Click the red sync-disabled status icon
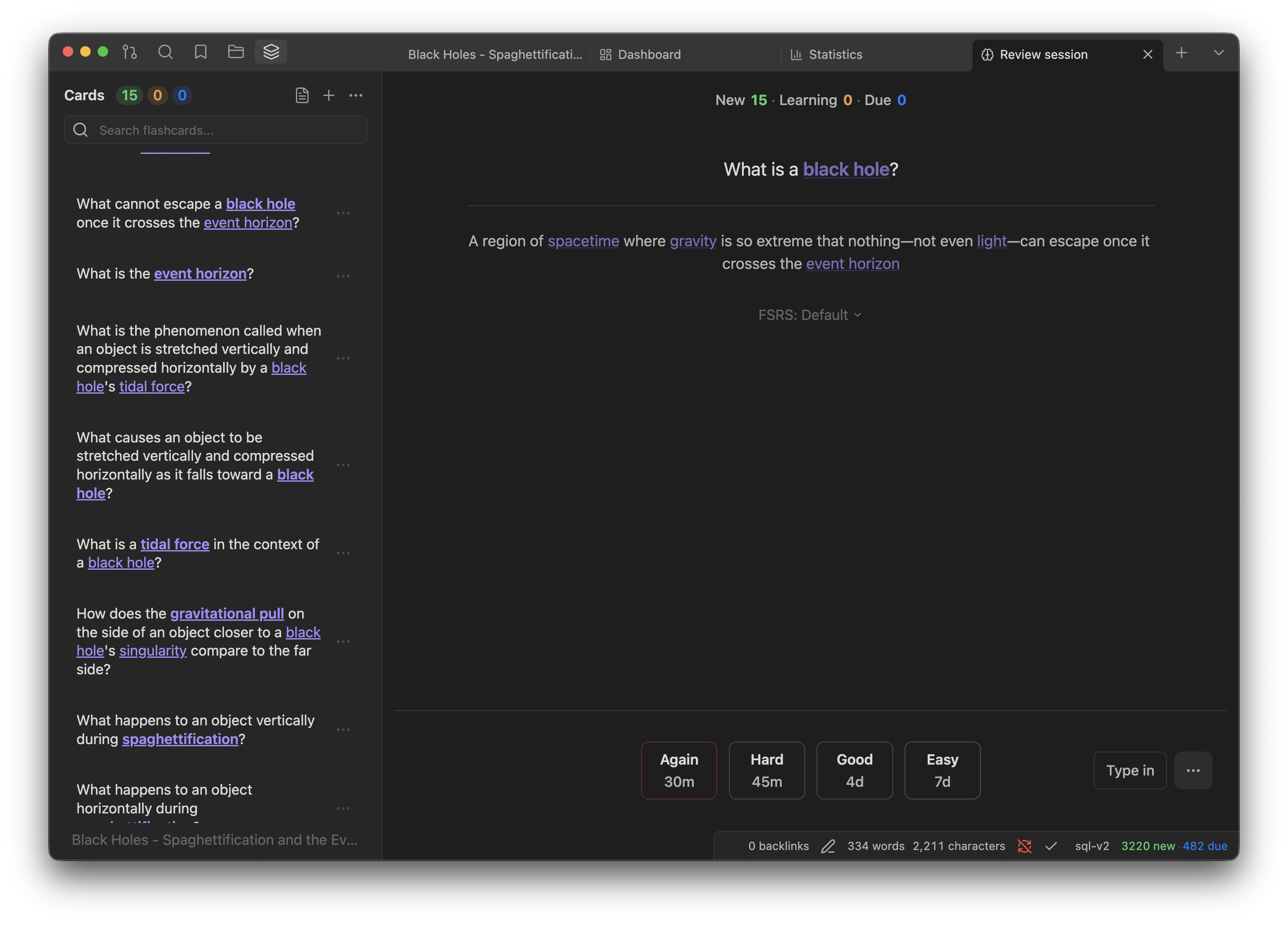This screenshot has height=925, width=1288. coord(1024,846)
